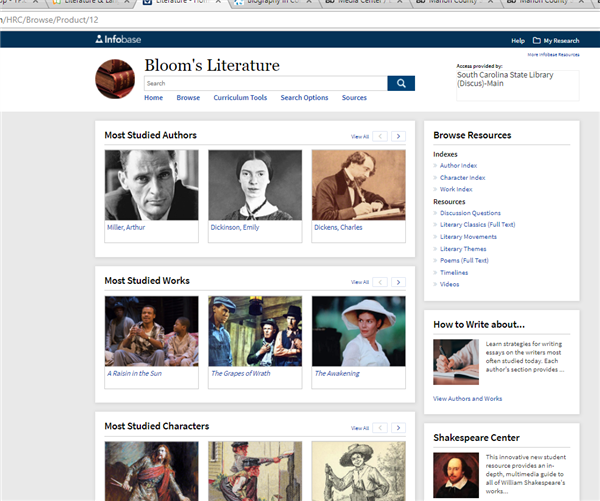
Task: Open More Infobase Resources link
Action: (553, 55)
